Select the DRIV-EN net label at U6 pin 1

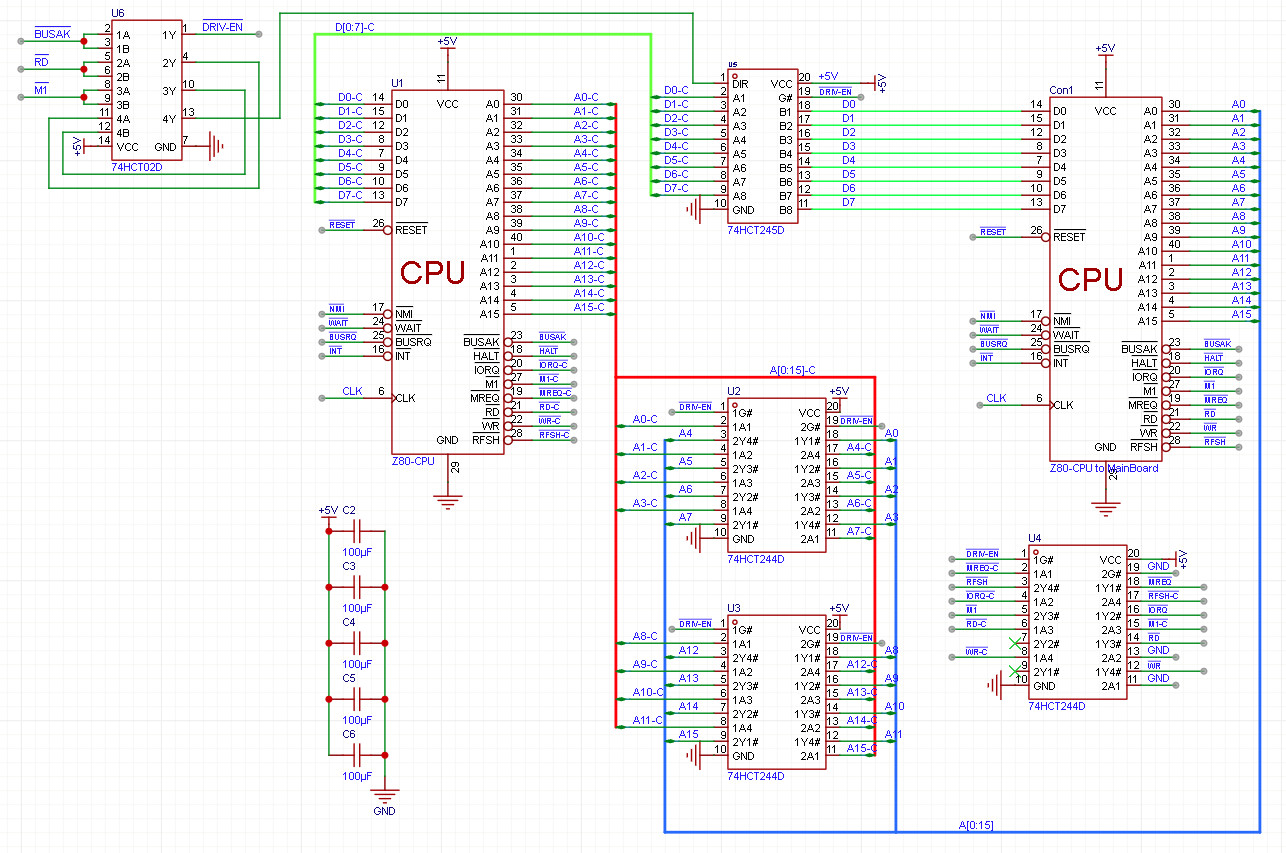pos(222,26)
